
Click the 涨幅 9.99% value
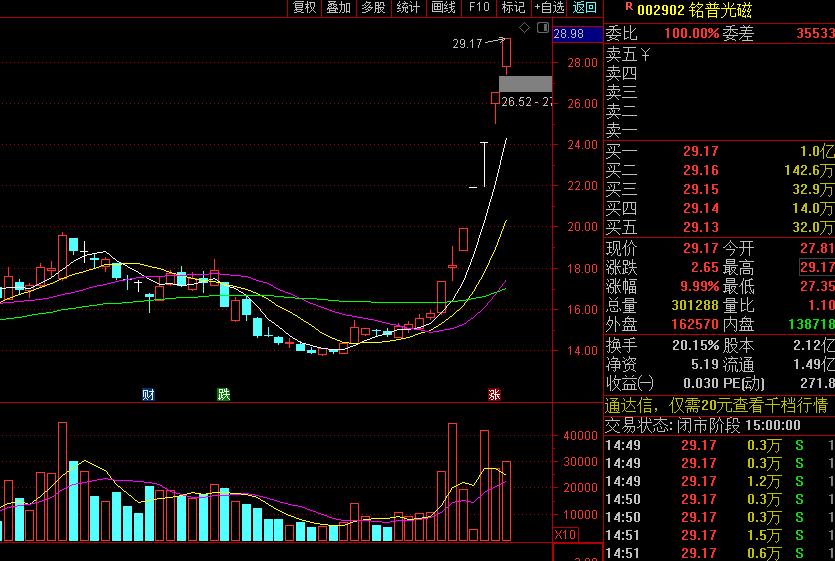pos(699,287)
